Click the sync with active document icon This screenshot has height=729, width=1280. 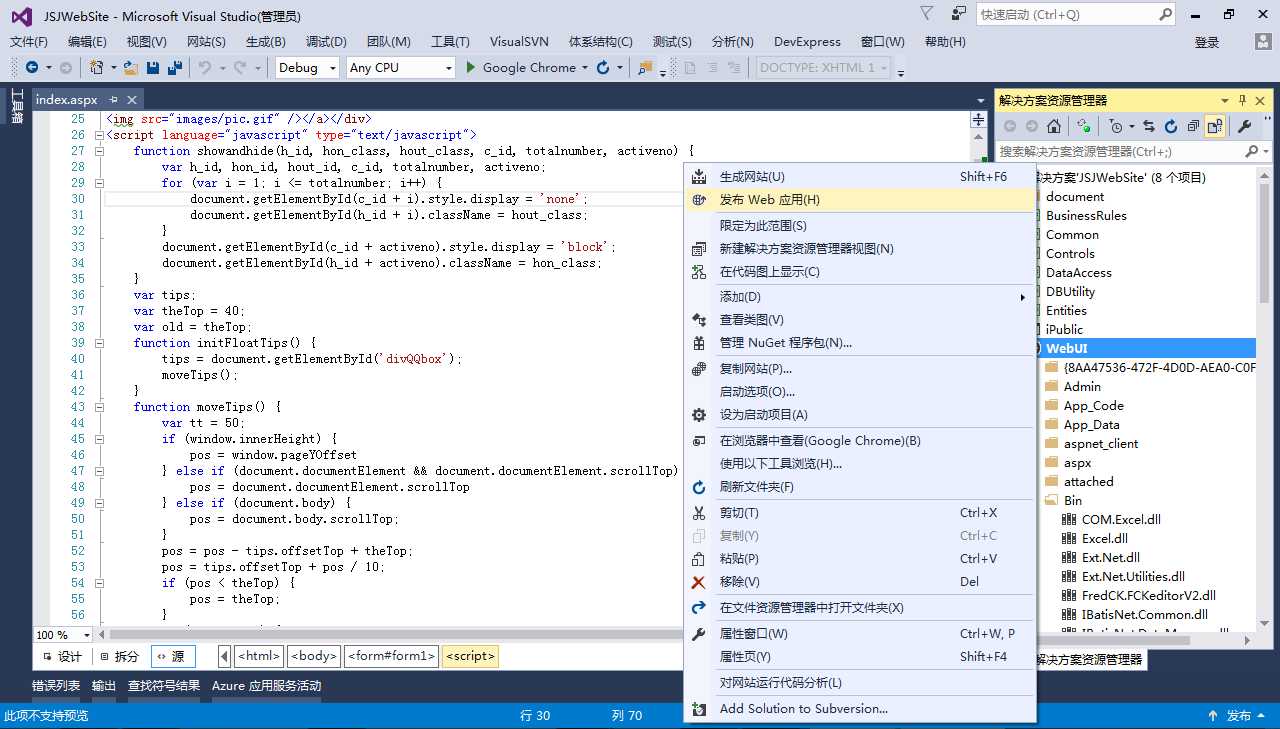1148,126
